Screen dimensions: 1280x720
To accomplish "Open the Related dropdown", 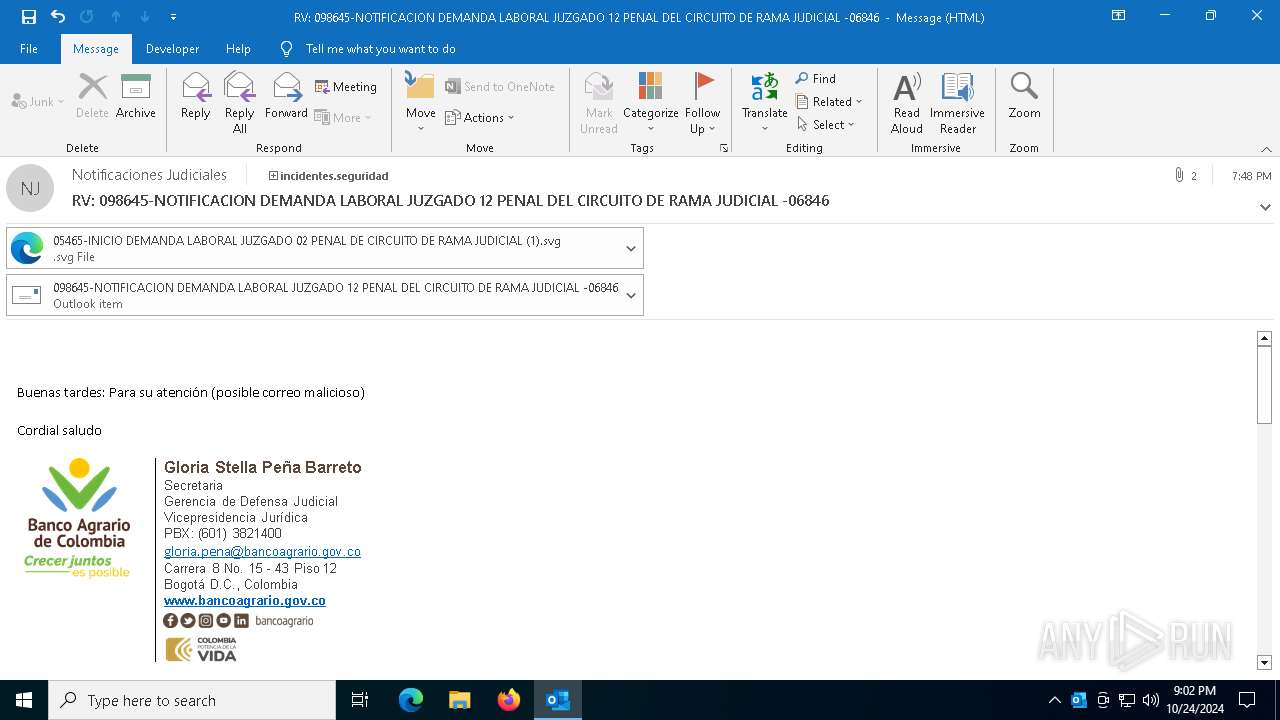I will pyautogui.click(x=829, y=101).
